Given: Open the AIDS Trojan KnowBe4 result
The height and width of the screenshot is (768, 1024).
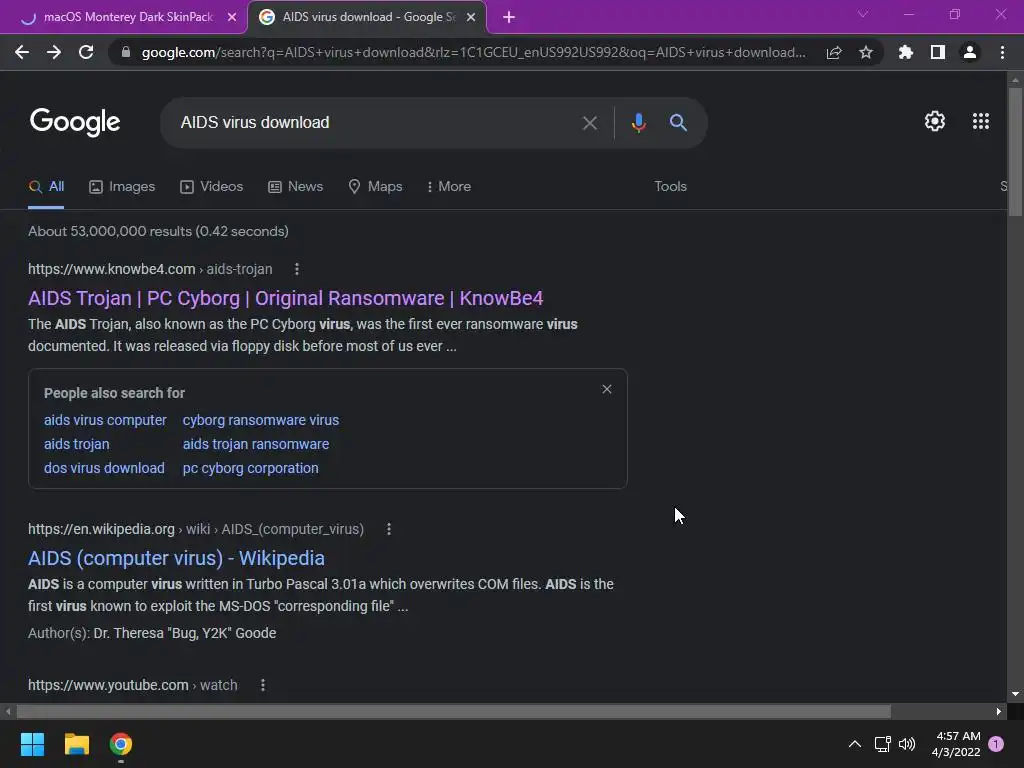Looking at the screenshot, I should (x=285, y=298).
